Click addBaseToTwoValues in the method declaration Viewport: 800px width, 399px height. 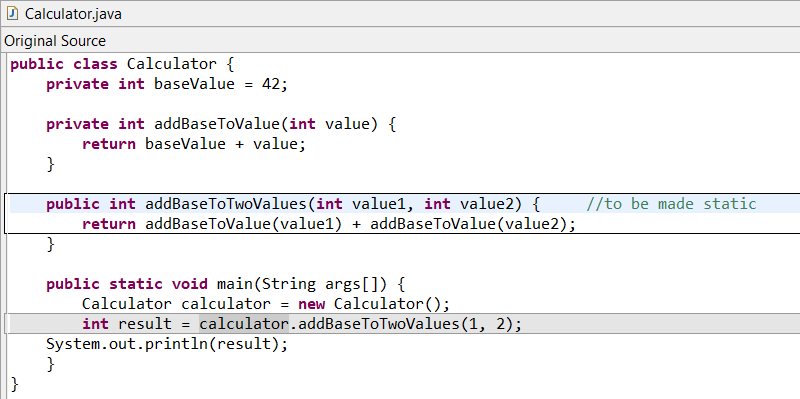point(226,204)
